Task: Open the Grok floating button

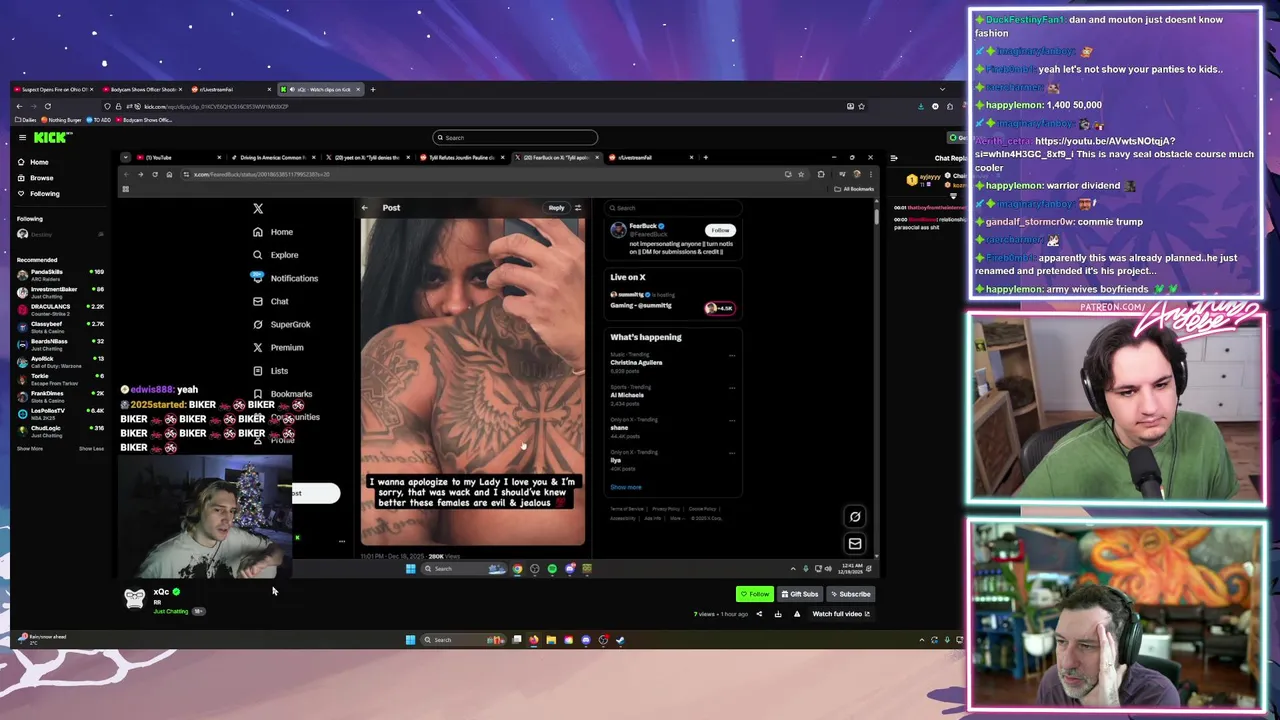Action: tap(855, 517)
